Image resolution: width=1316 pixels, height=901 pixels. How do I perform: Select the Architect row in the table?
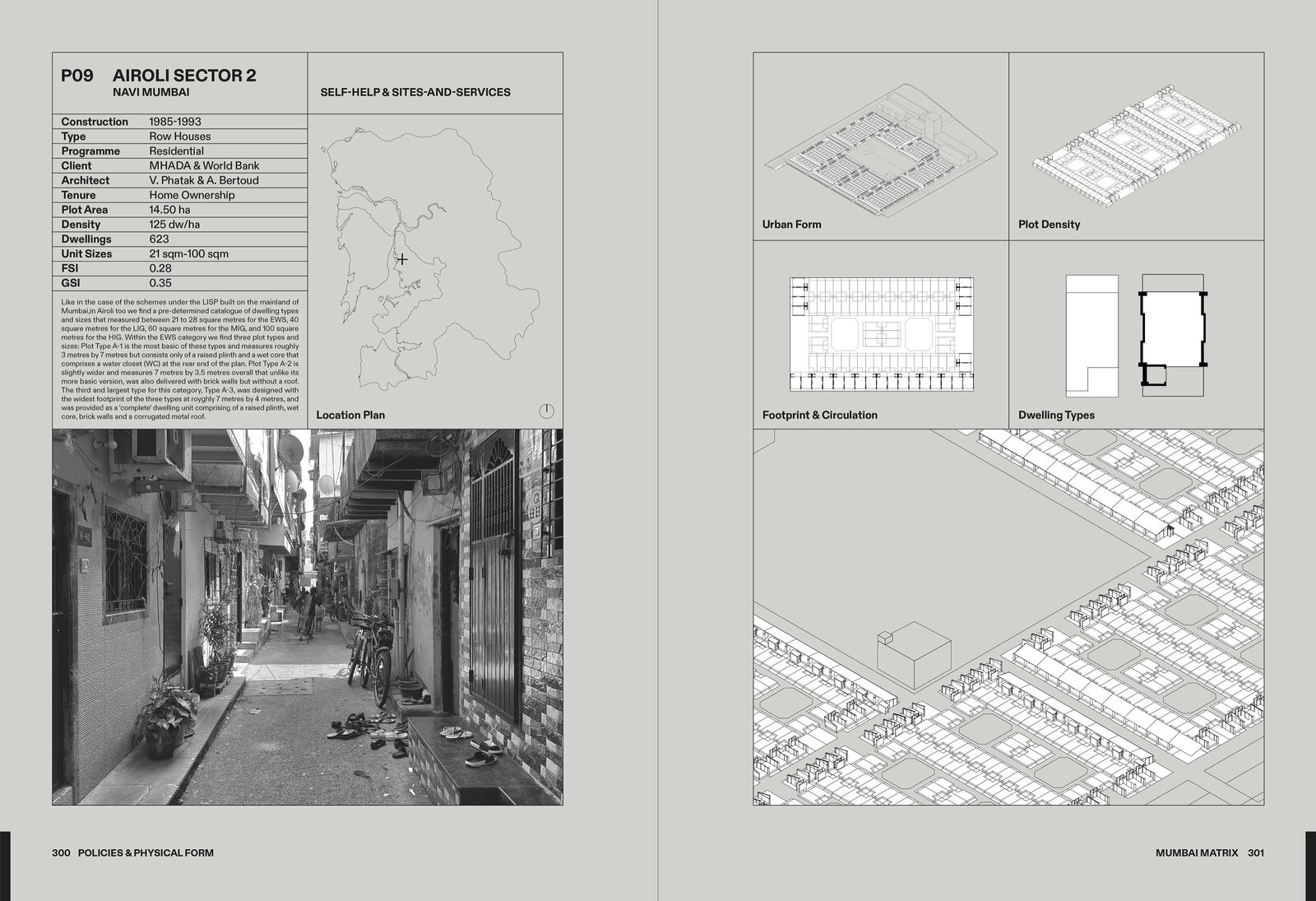coord(179,180)
